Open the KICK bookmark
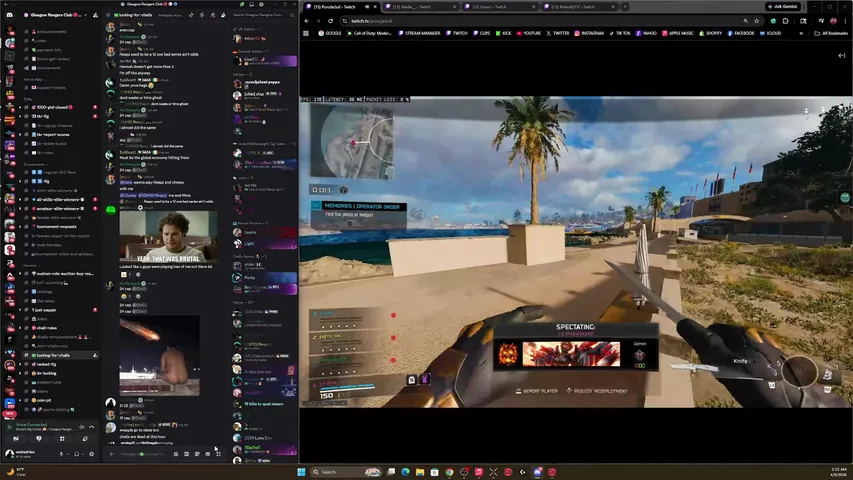Viewport: 853px width, 480px height. click(x=503, y=33)
